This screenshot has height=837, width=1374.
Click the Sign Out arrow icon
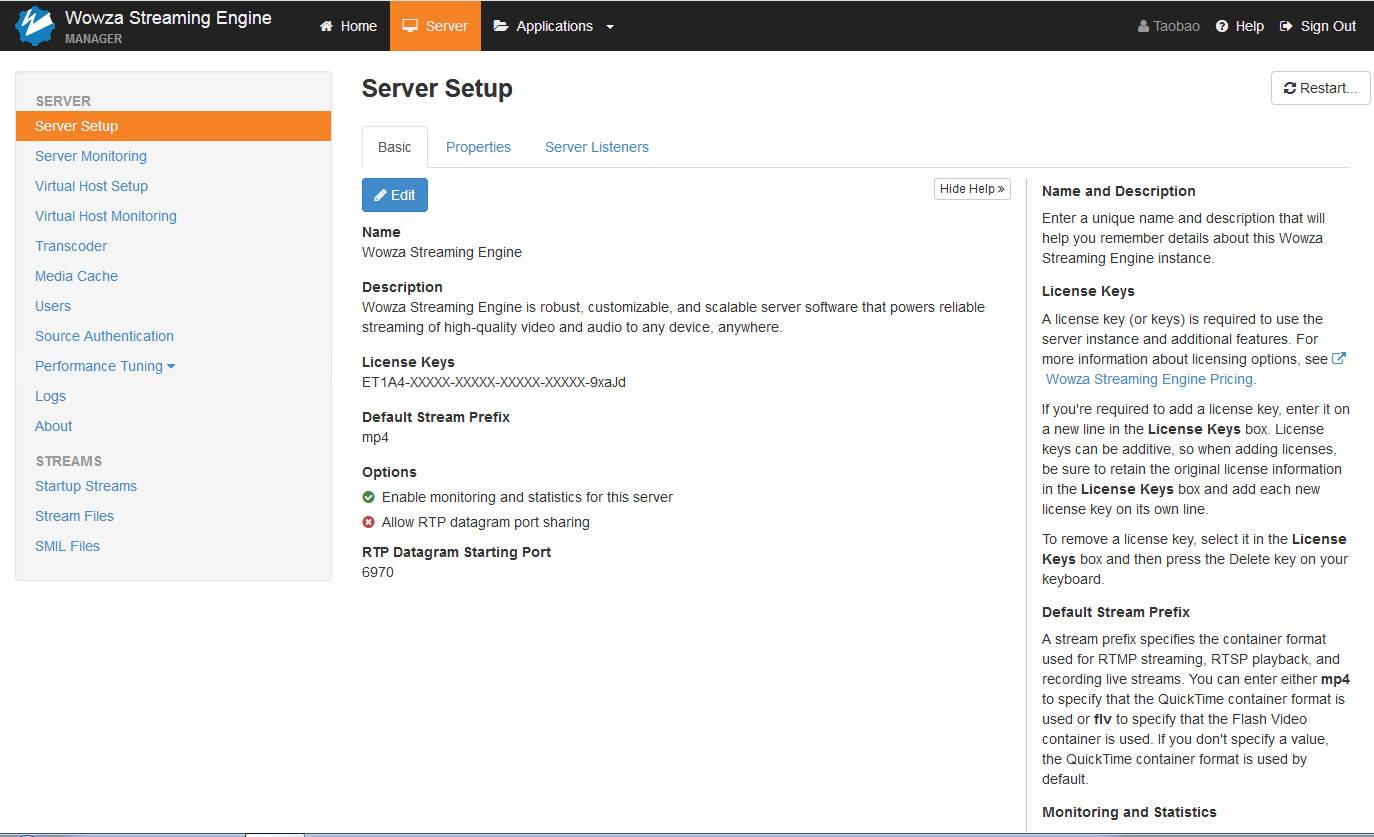coord(1286,26)
